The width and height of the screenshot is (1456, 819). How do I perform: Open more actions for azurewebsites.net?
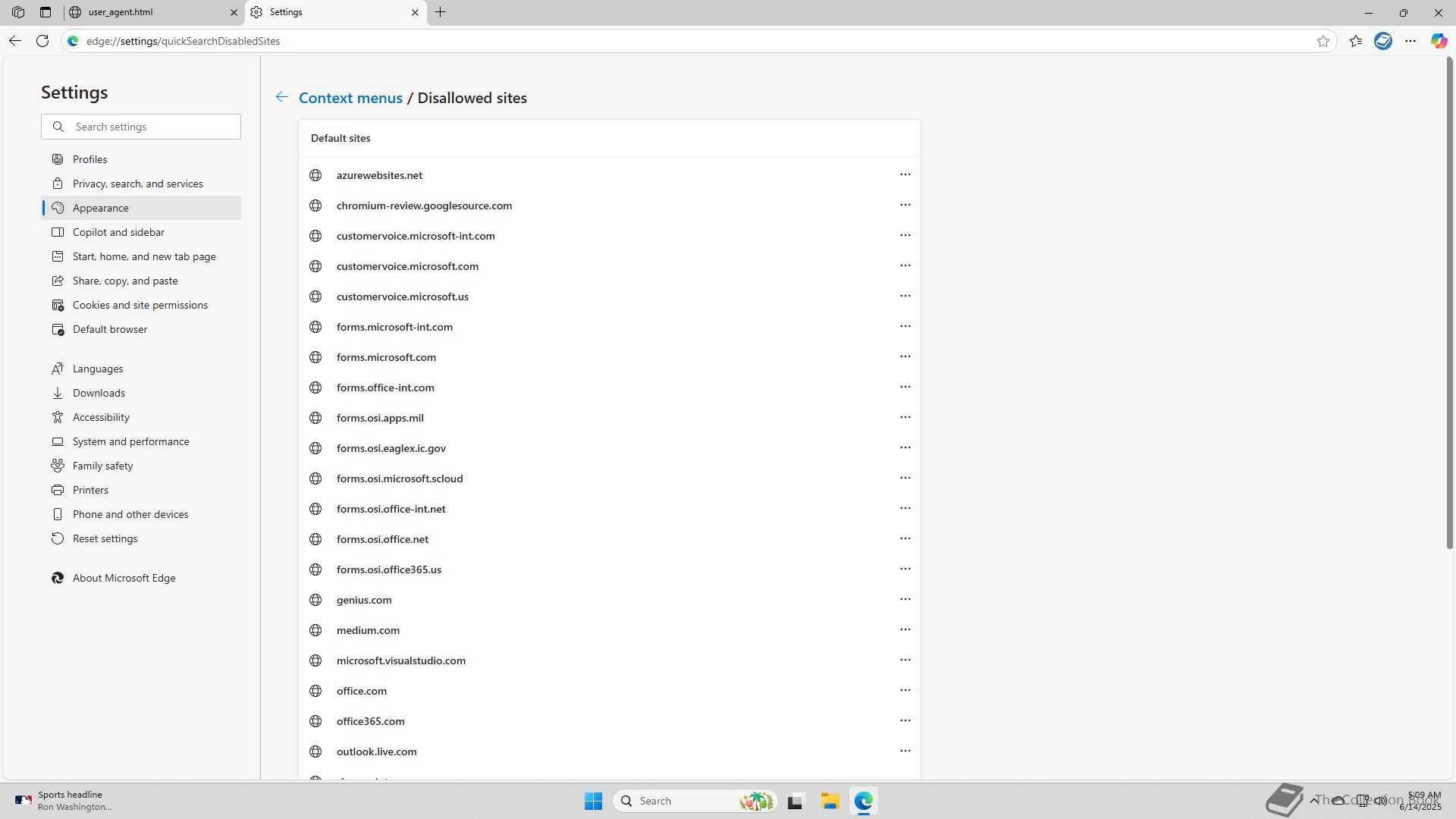tap(905, 174)
